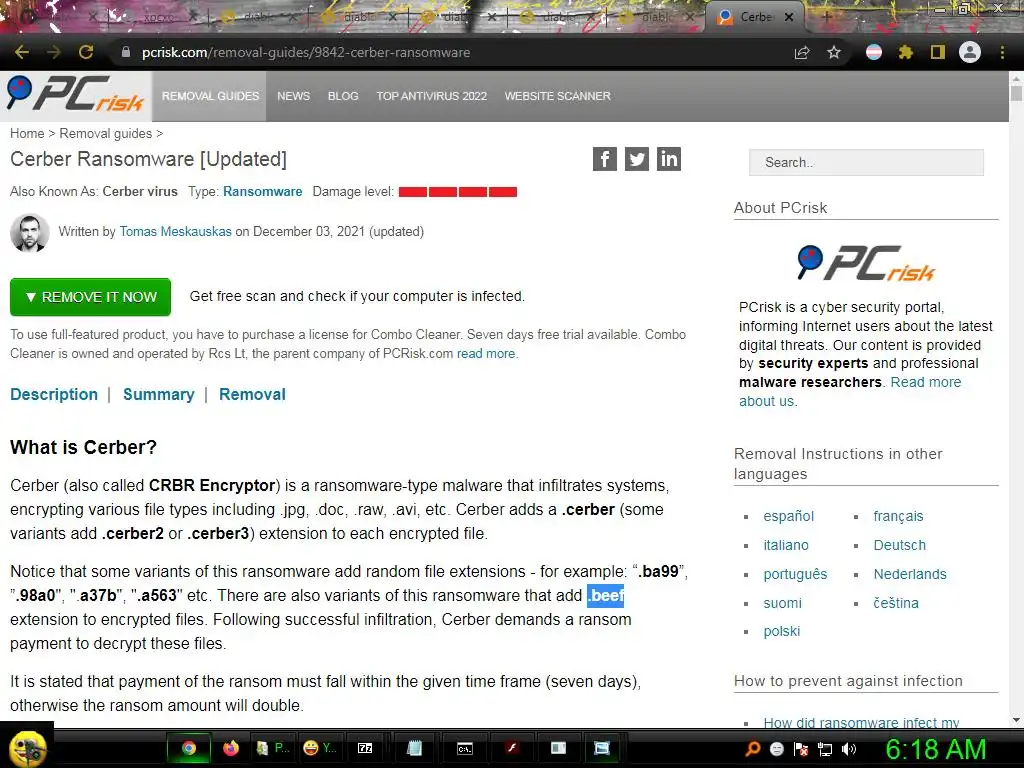
Task: Switch instructions to suomi
Action: [x=782, y=603]
